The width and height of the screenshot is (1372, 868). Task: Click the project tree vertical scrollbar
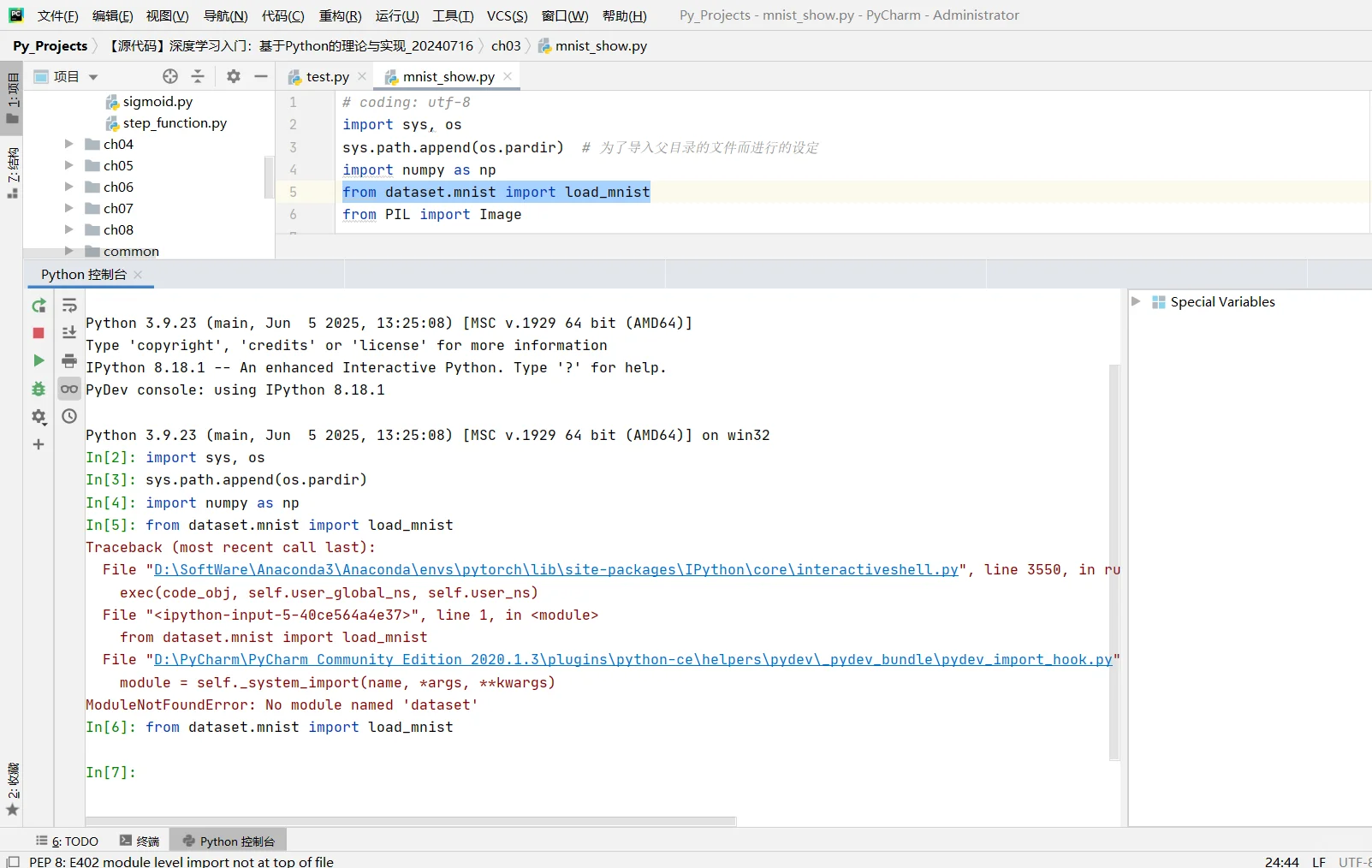coord(270,177)
